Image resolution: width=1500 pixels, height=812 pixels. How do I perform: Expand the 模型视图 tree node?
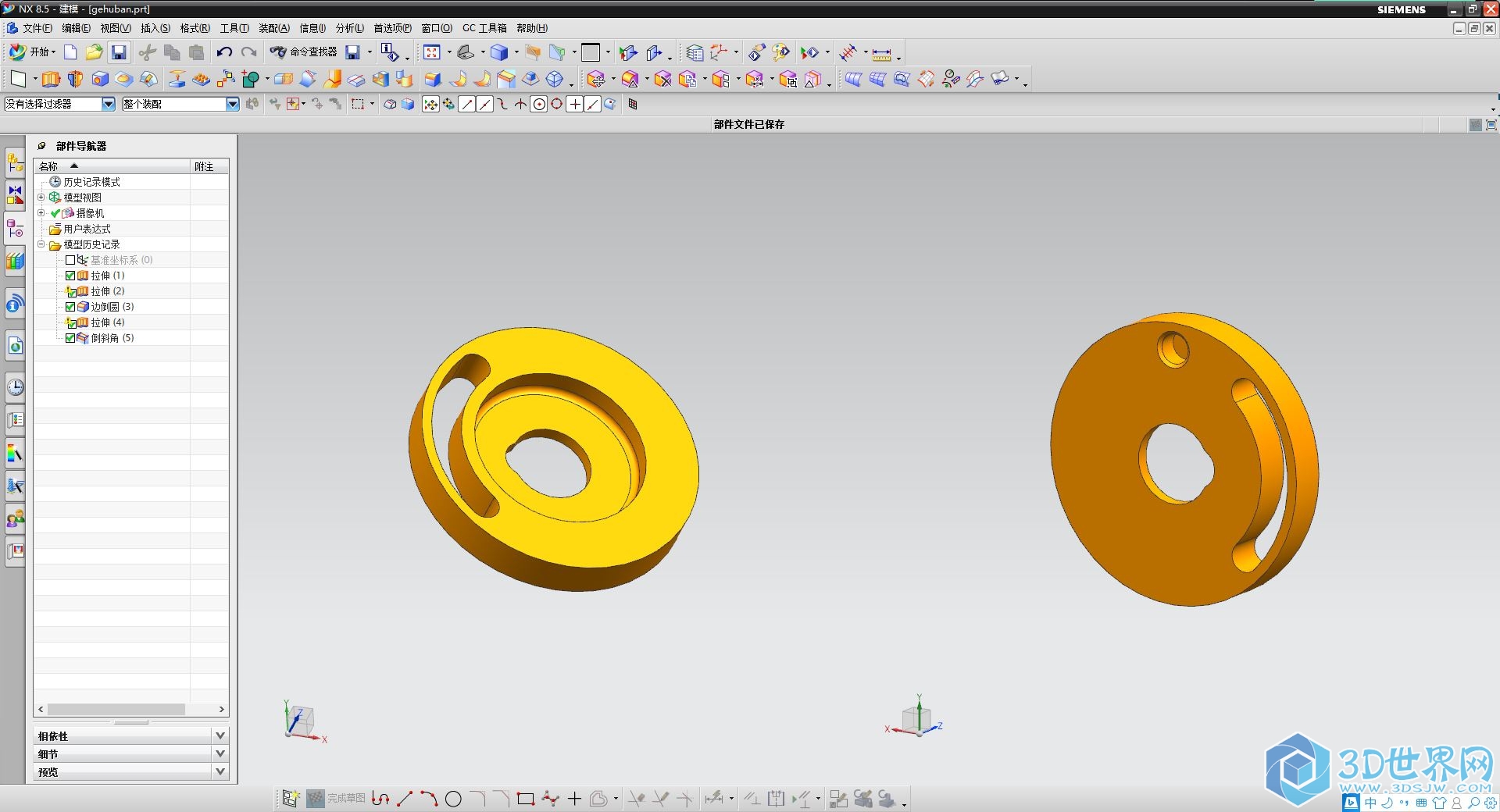(x=41, y=198)
